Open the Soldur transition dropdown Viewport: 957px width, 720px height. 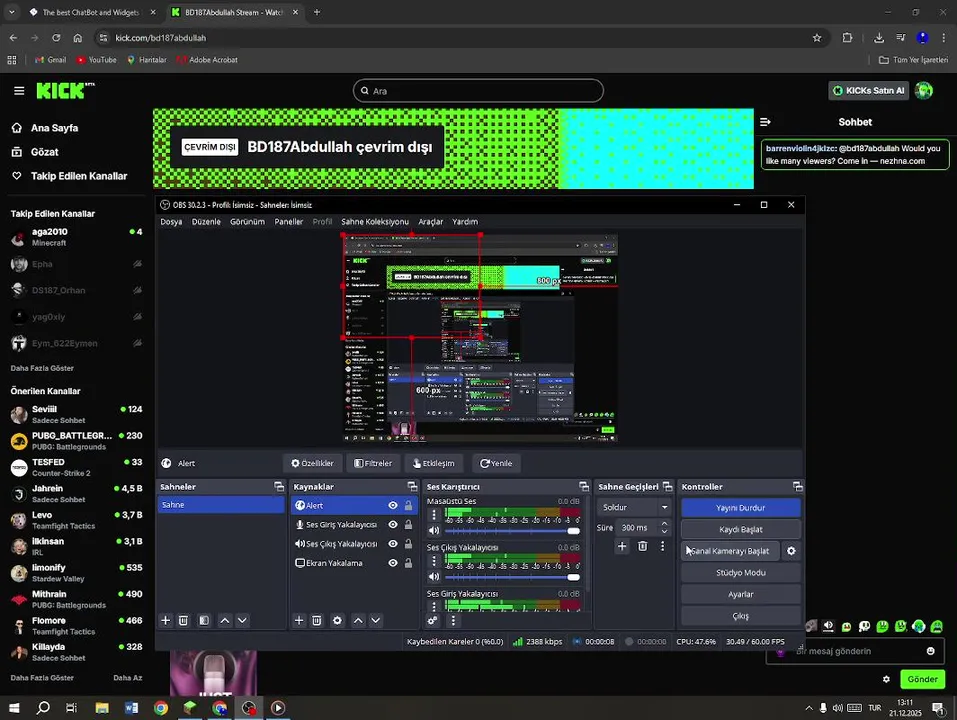[x=634, y=507]
